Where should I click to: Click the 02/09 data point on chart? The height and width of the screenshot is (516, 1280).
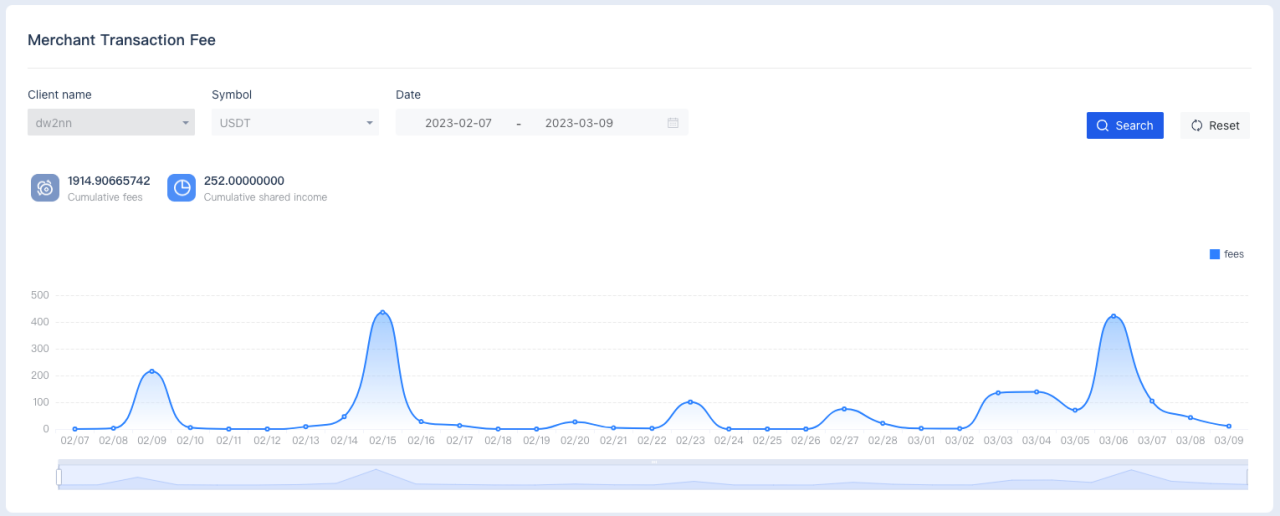point(152,371)
